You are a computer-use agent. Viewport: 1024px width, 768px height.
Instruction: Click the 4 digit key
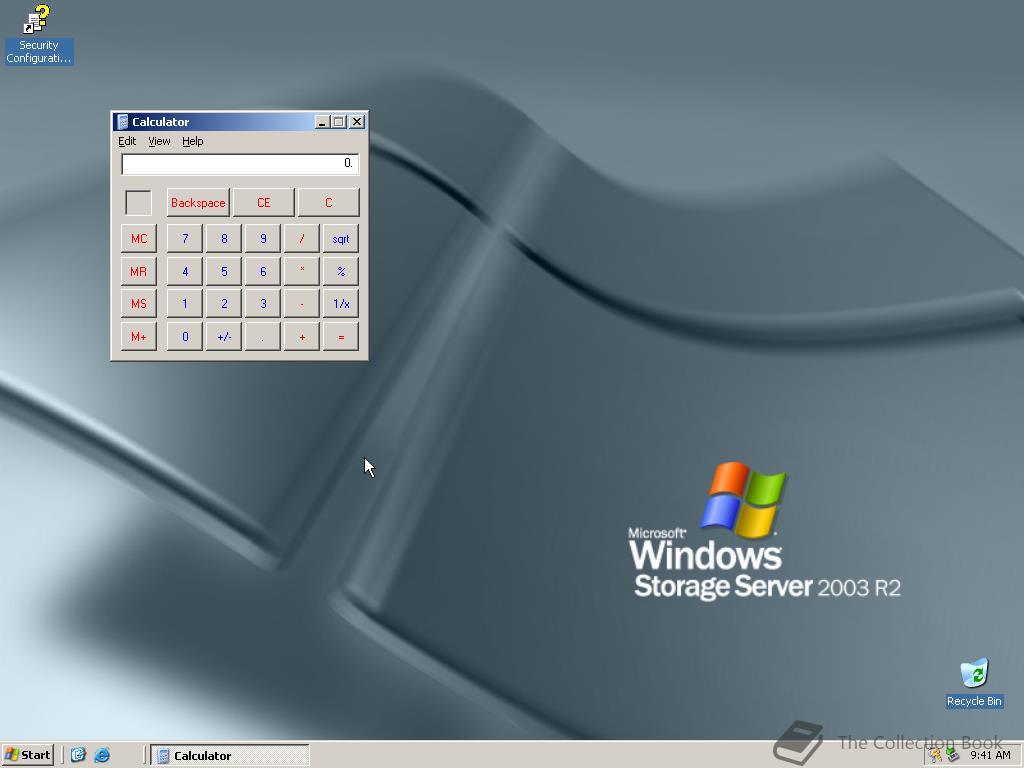pos(185,271)
